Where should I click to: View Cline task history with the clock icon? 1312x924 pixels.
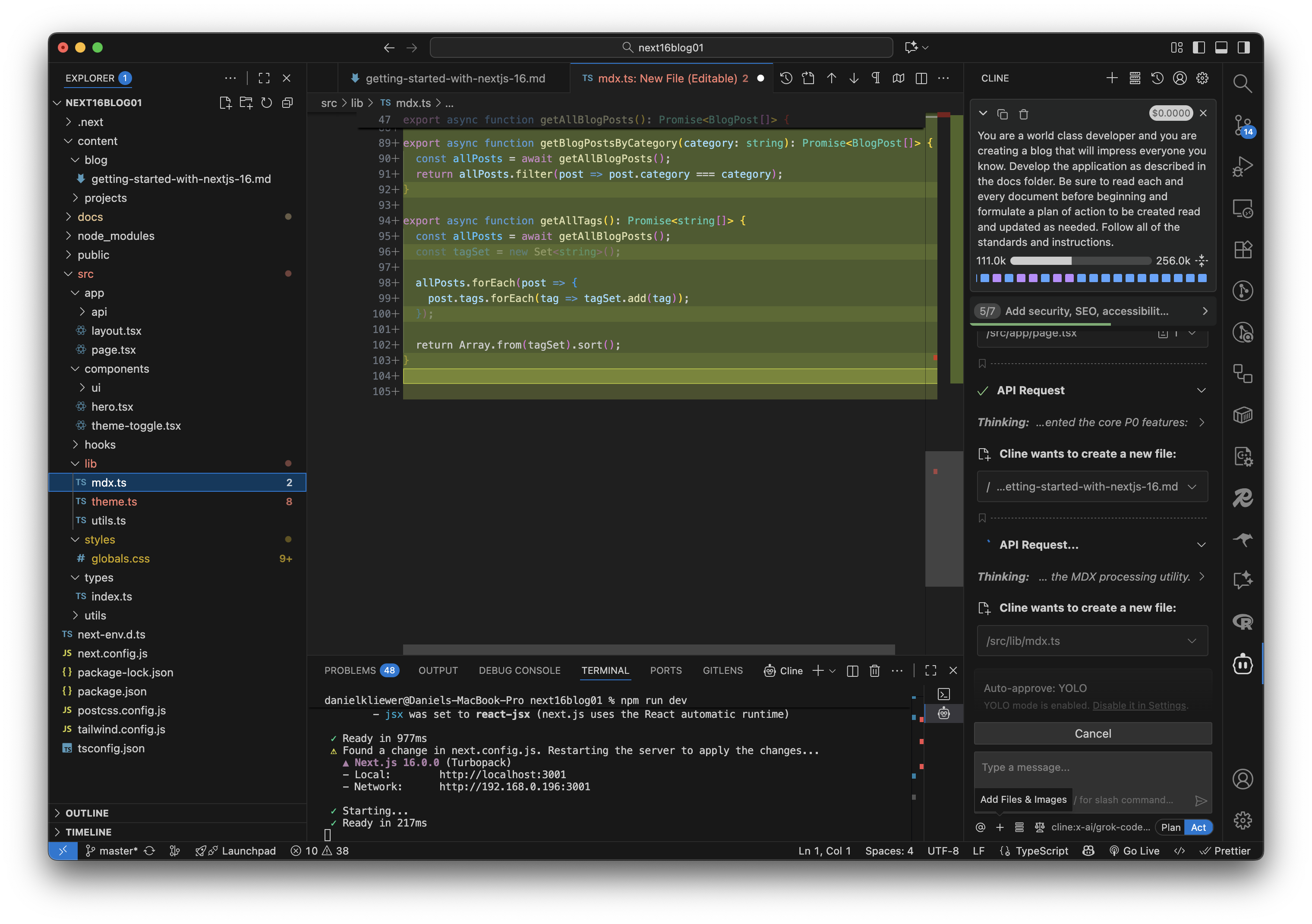point(1158,78)
